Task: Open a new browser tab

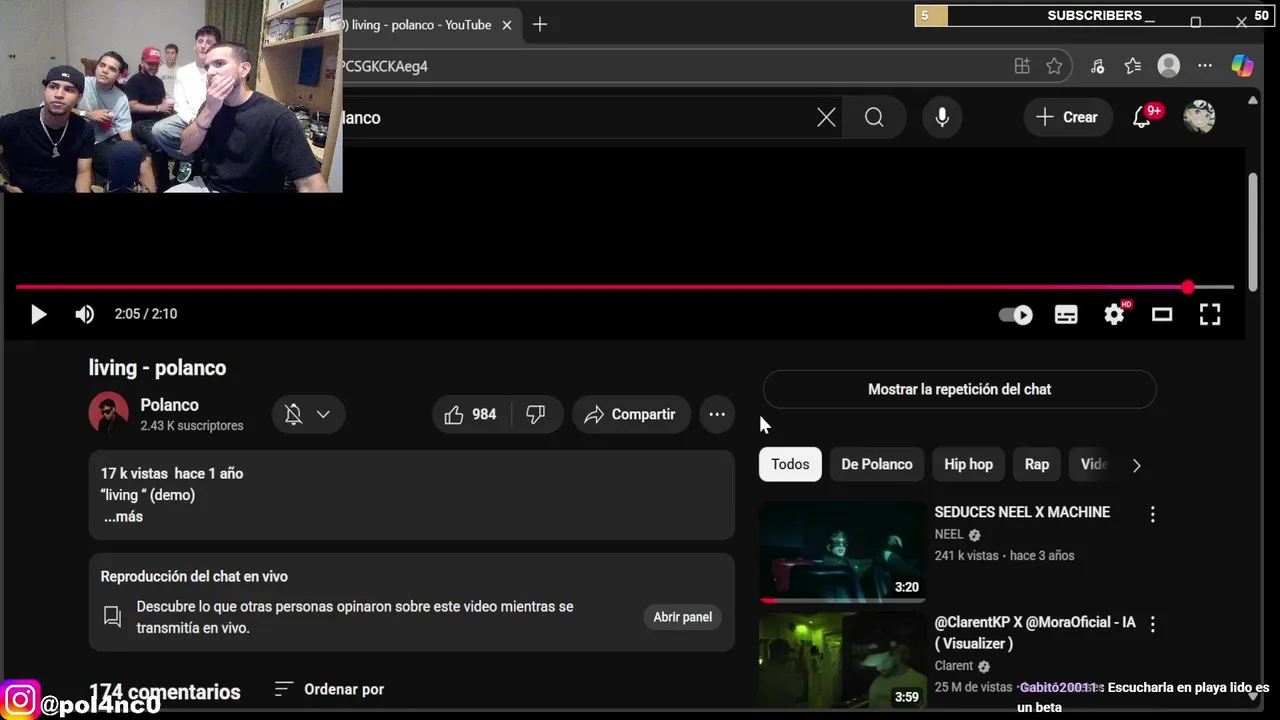Action: point(540,25)
